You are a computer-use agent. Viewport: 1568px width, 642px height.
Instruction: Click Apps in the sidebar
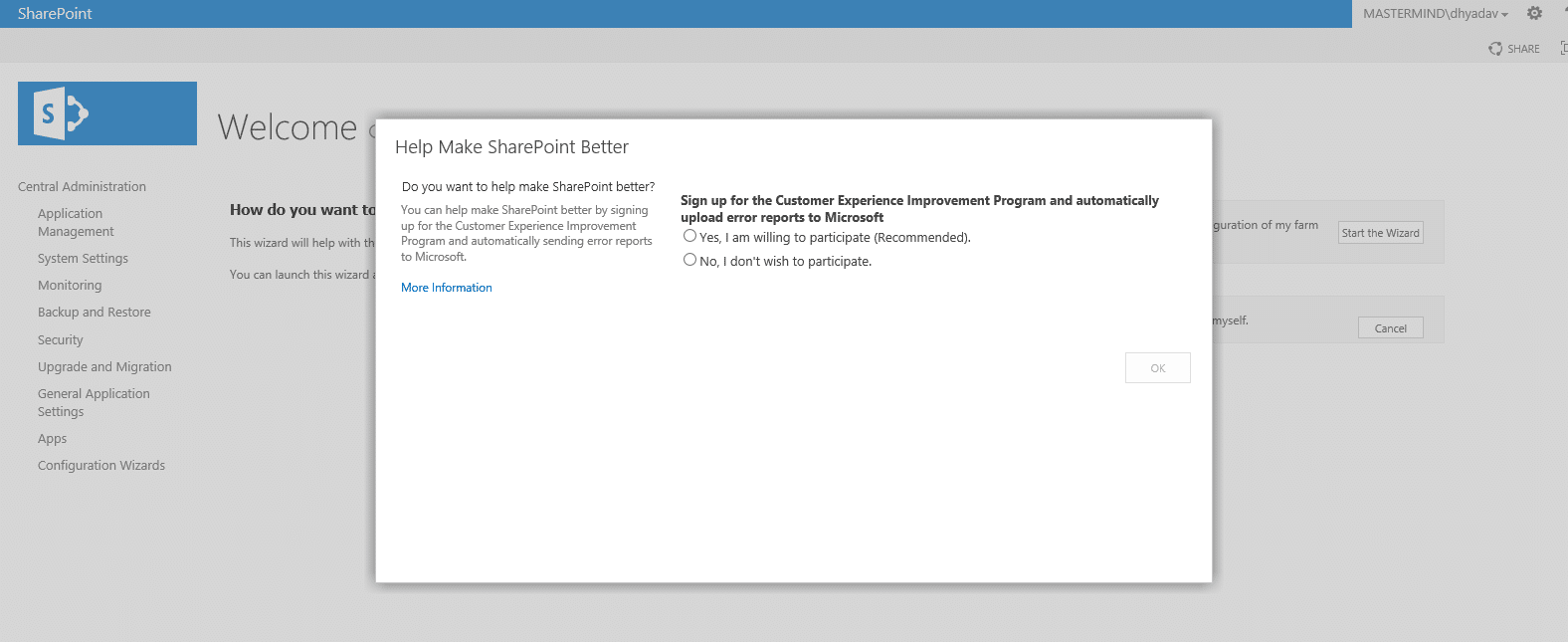click(x=53, y=439)
